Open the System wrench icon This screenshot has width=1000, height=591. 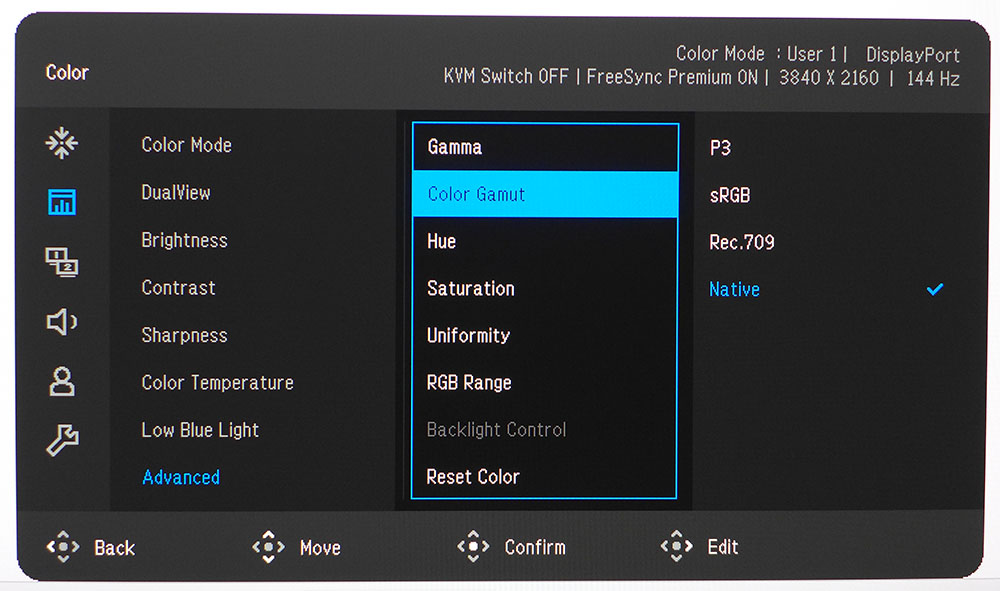pyautogui.click(x=62, y=439)
